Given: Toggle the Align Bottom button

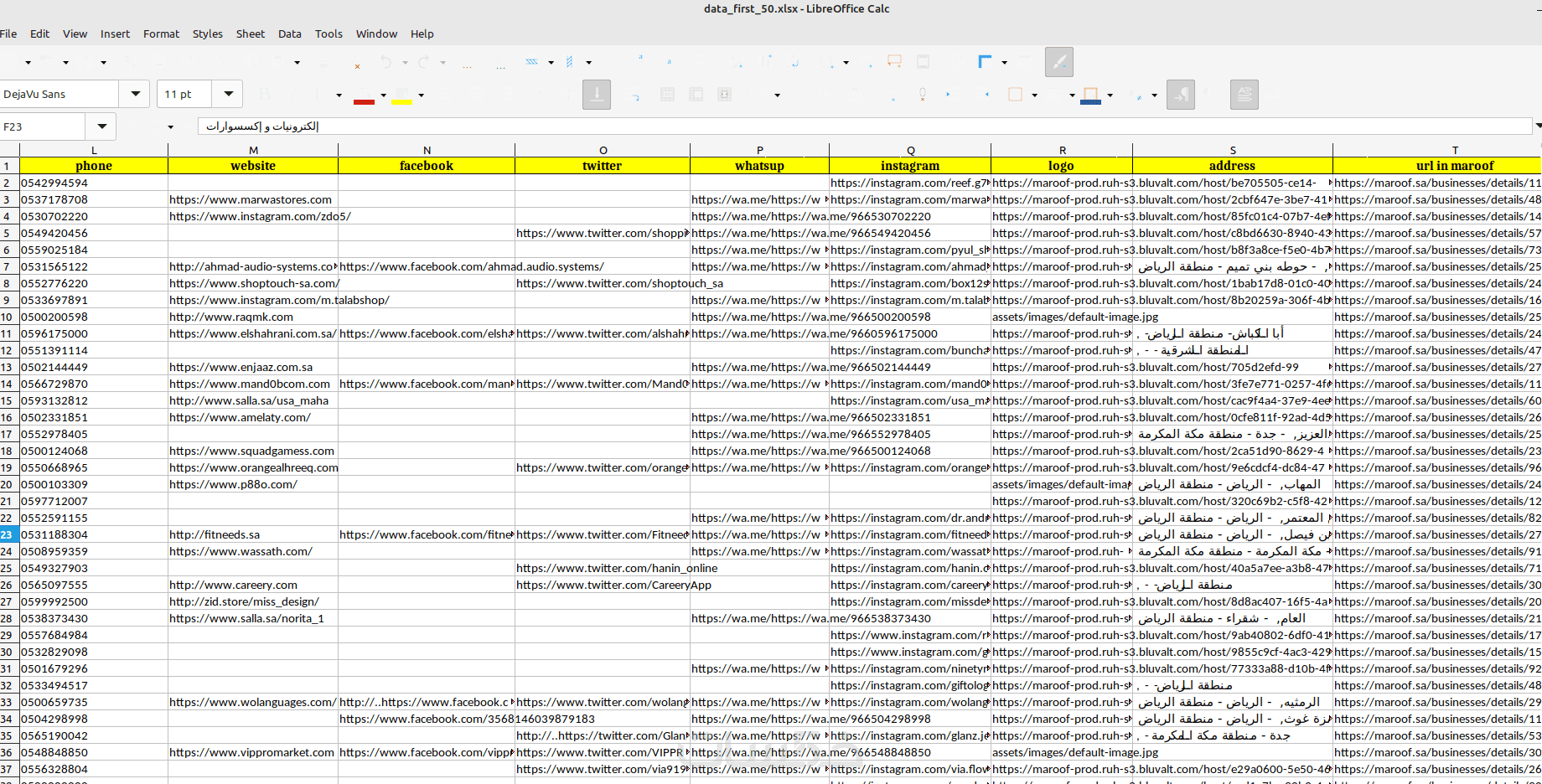Looking at the screenshot, I should pos(597,95).
